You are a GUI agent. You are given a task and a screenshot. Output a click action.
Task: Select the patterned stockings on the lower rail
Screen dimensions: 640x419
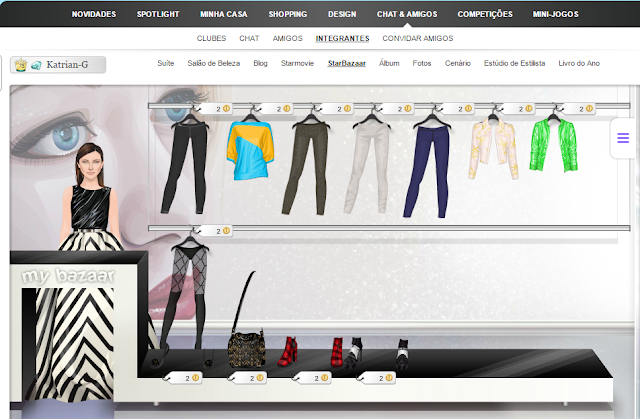(x=184, y=297)
